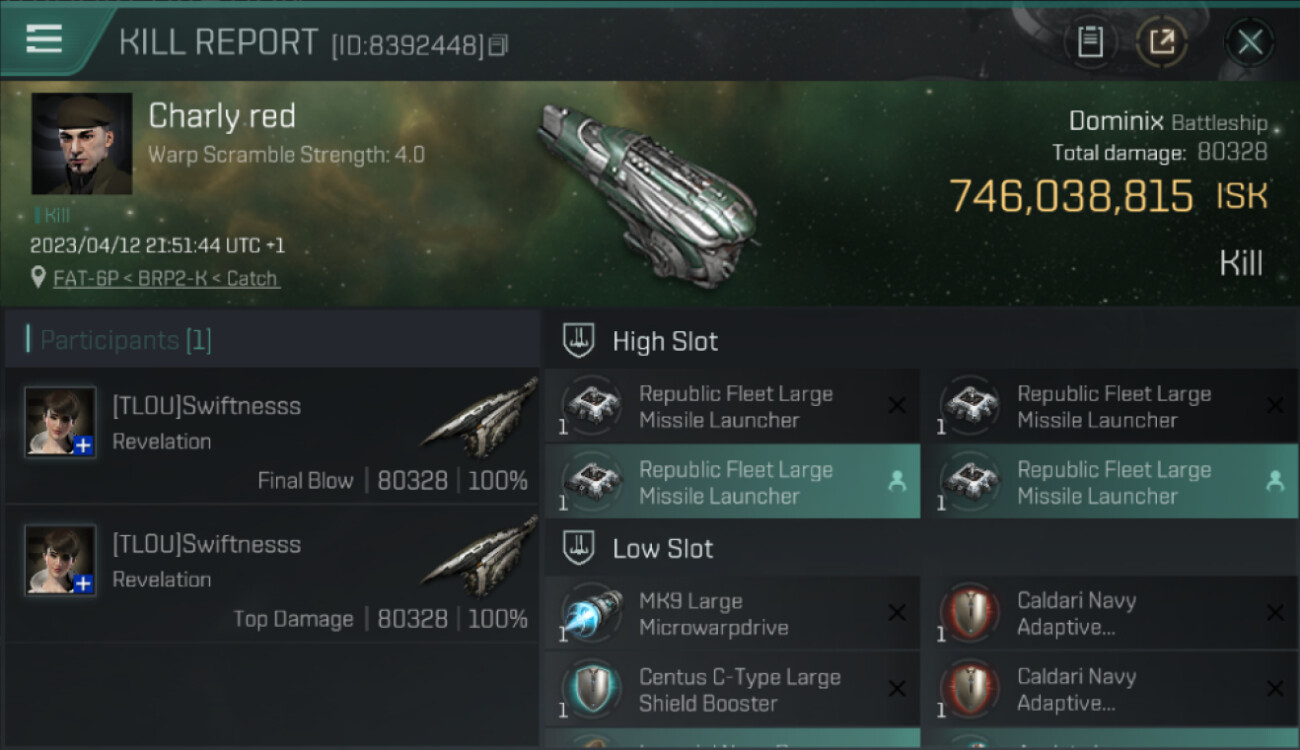Copy the kill report ID
The height and width of the screenshot is (750, 1300).
498,45
